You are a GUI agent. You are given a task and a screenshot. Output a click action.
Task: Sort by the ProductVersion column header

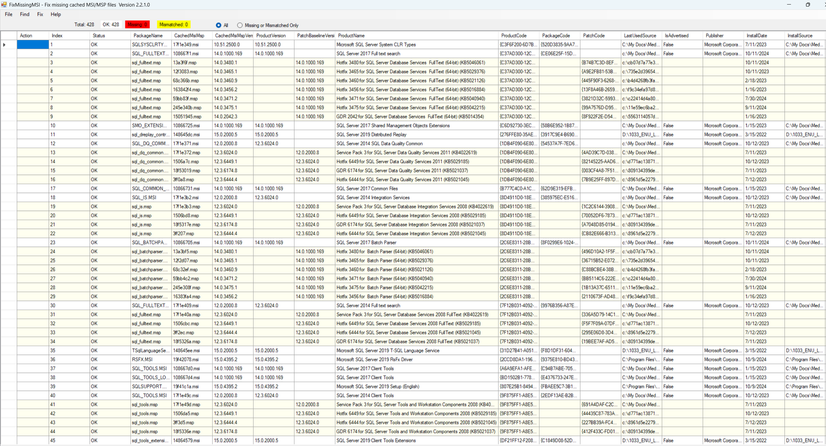click(274, 35)
